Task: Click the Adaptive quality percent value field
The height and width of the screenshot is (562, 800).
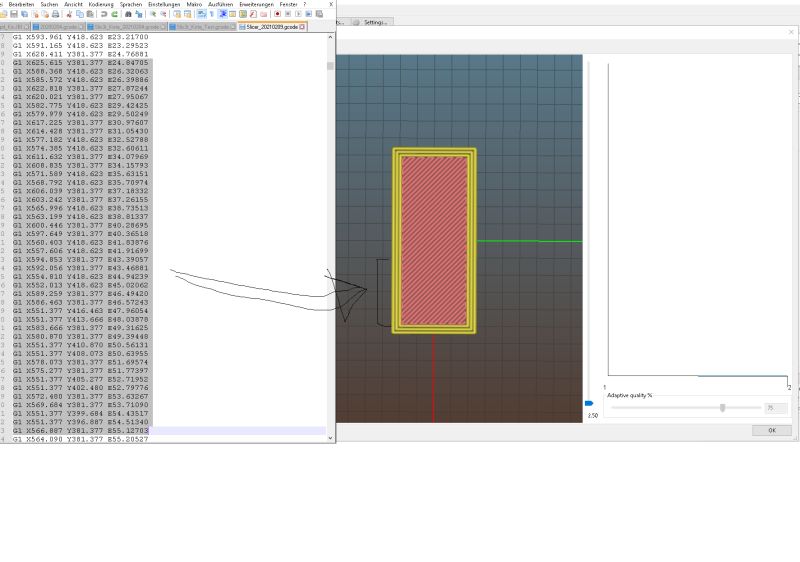Action: [776, 408]
